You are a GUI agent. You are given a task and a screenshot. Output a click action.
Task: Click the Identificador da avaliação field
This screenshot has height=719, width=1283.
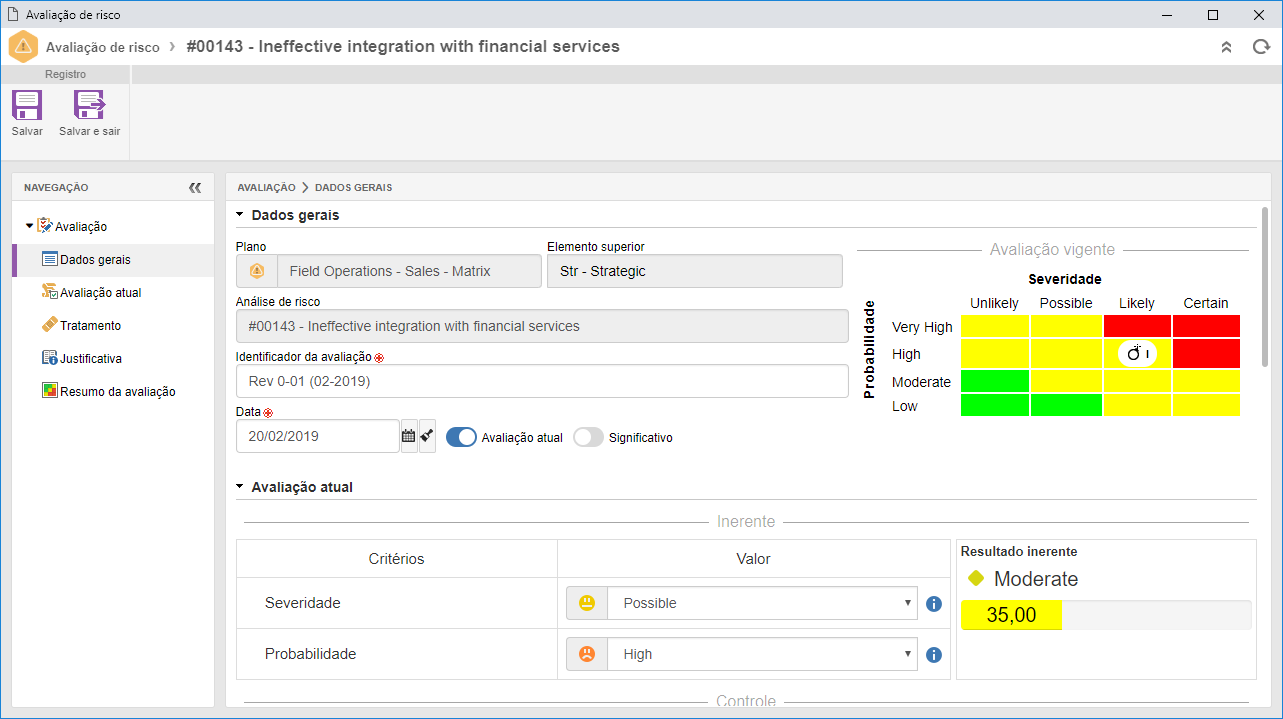tap(542, 381)
